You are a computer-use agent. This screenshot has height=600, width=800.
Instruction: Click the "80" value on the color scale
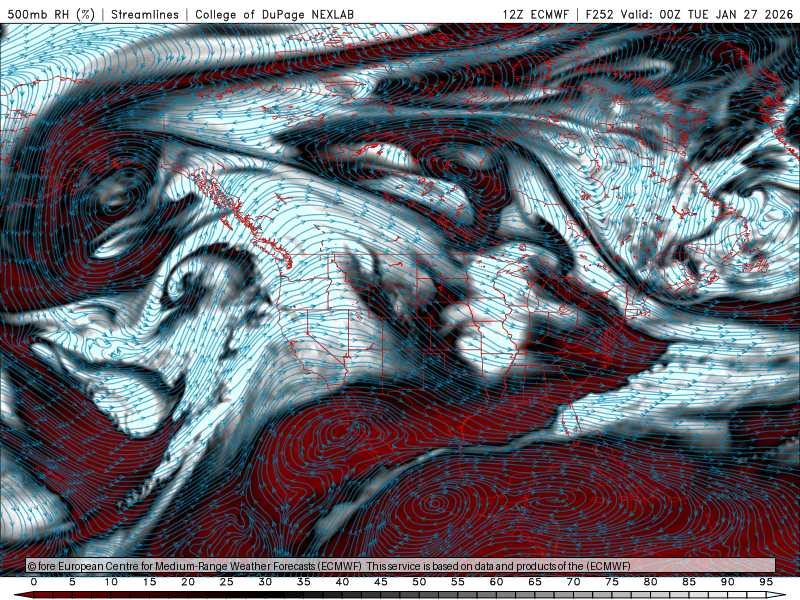[x=651, y=582]
